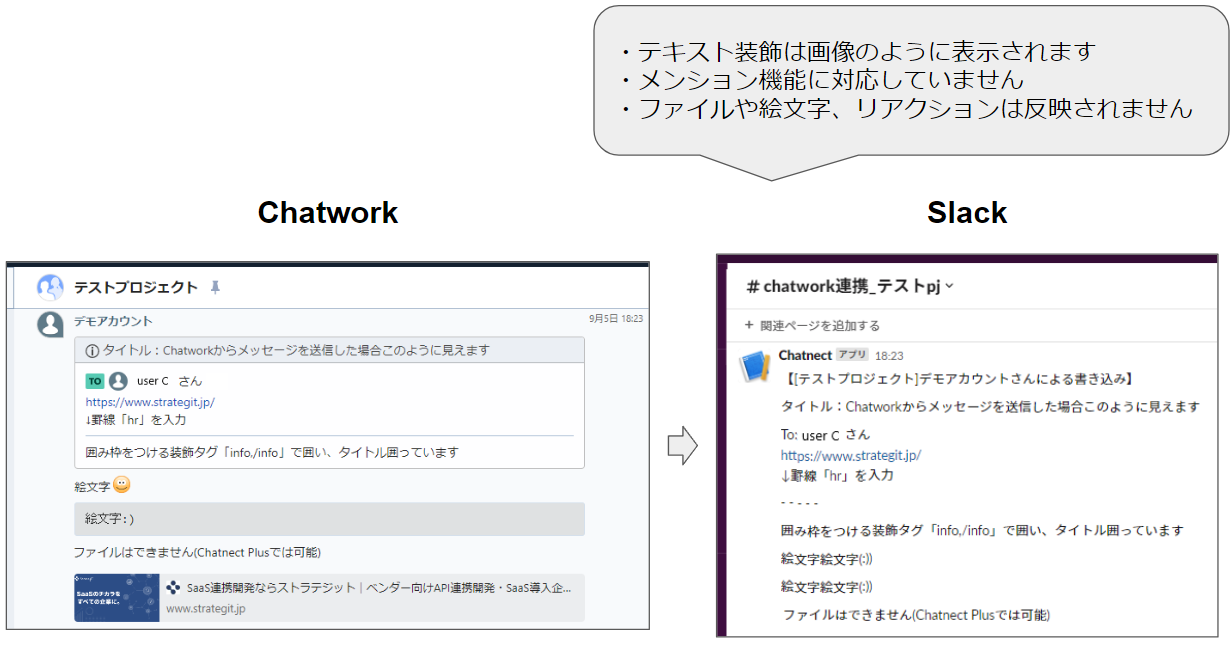Click ファイルはできません text in Chatwork

click(x=197, y=552)
